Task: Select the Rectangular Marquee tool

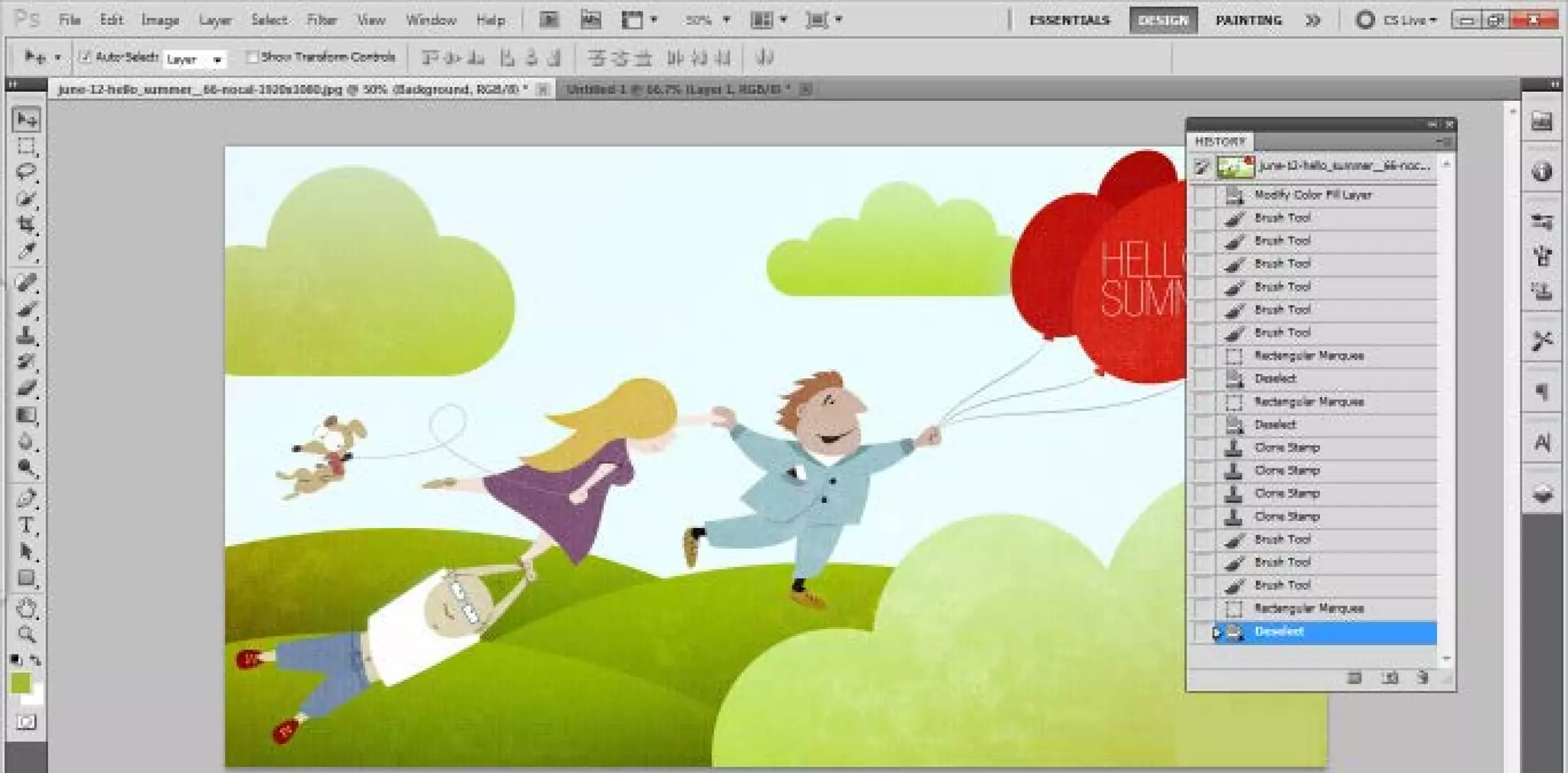Action: coord(26,145)
